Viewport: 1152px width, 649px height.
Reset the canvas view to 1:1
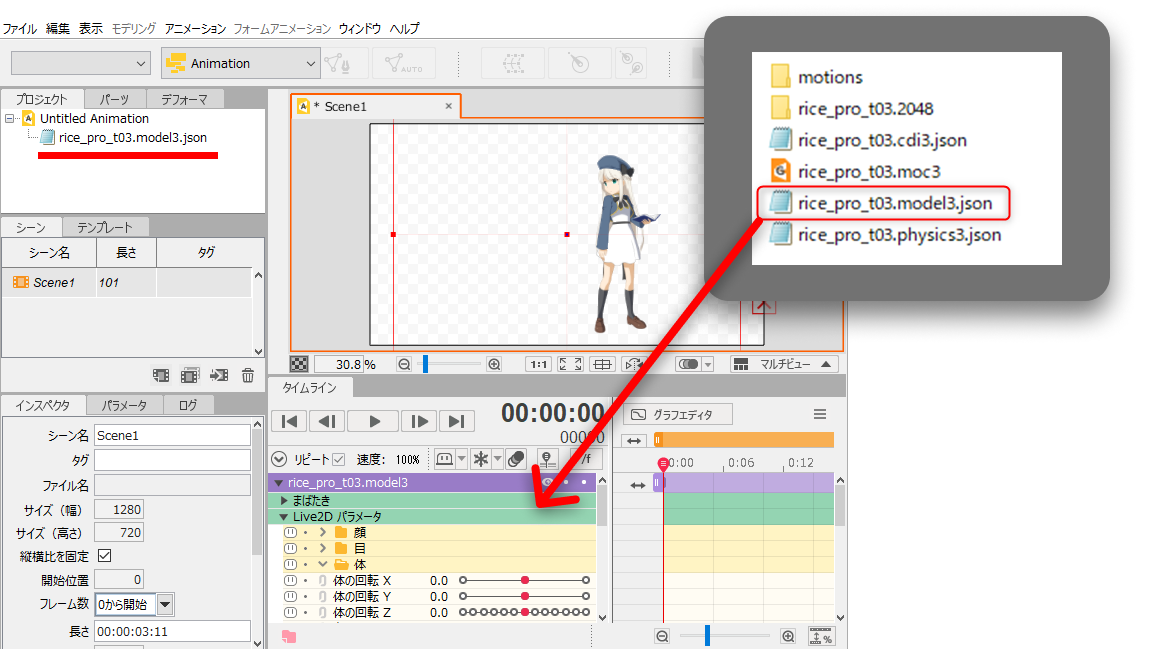click(538, 365)
